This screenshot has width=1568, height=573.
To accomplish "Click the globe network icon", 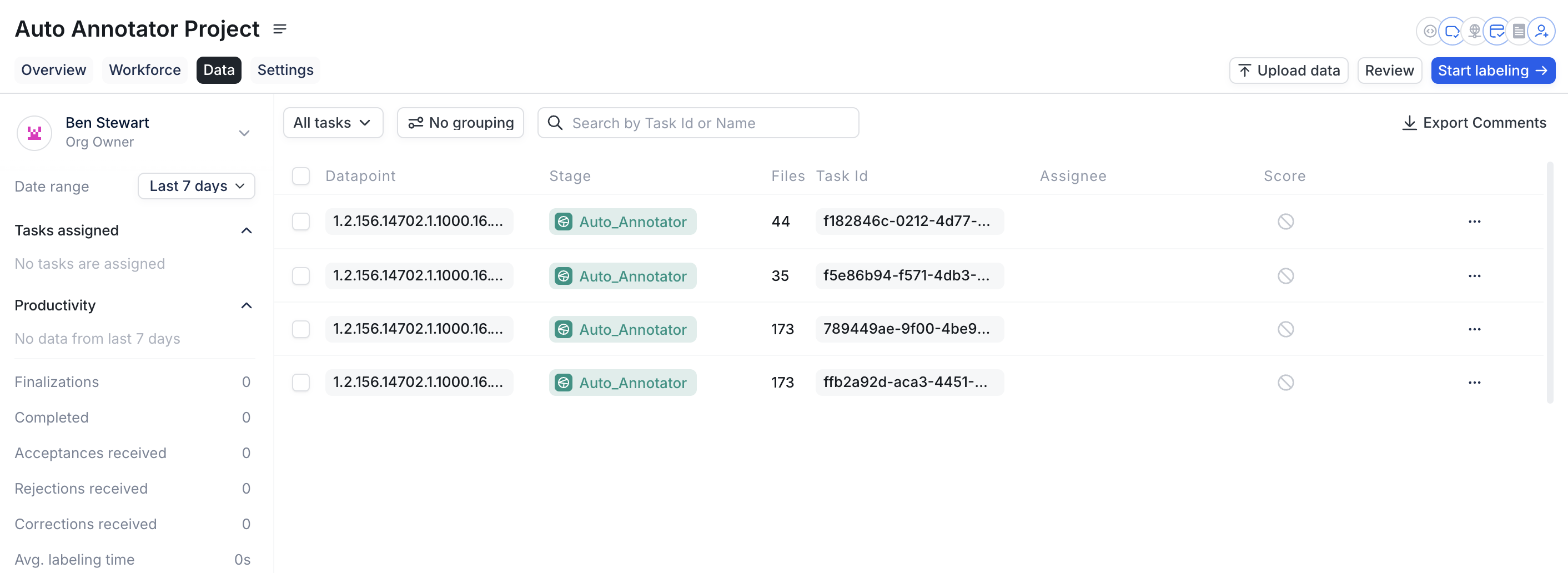I will click(1474, 31).
